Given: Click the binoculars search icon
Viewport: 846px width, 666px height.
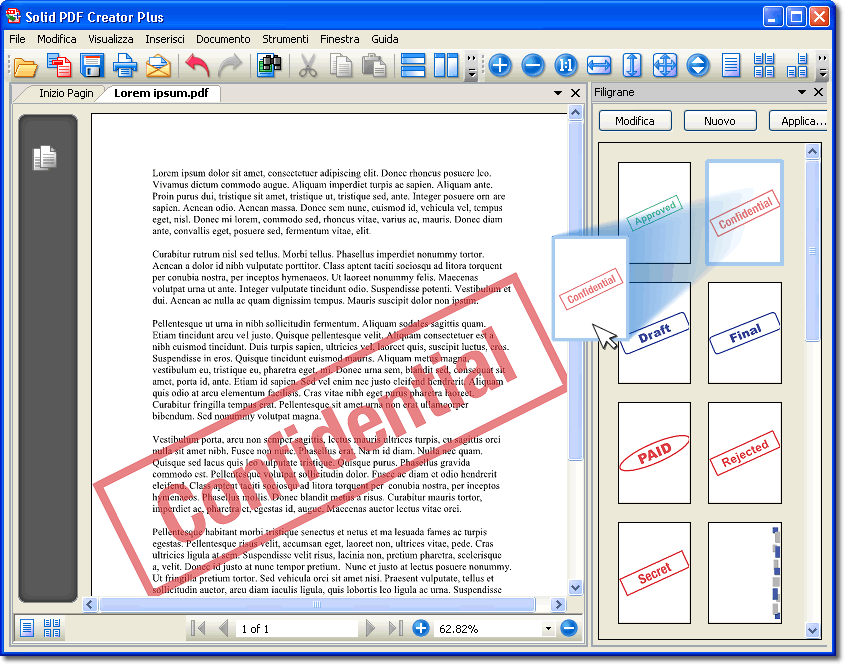Looking at the screenshot, I should pyautogui.click(x=268, y=67).
